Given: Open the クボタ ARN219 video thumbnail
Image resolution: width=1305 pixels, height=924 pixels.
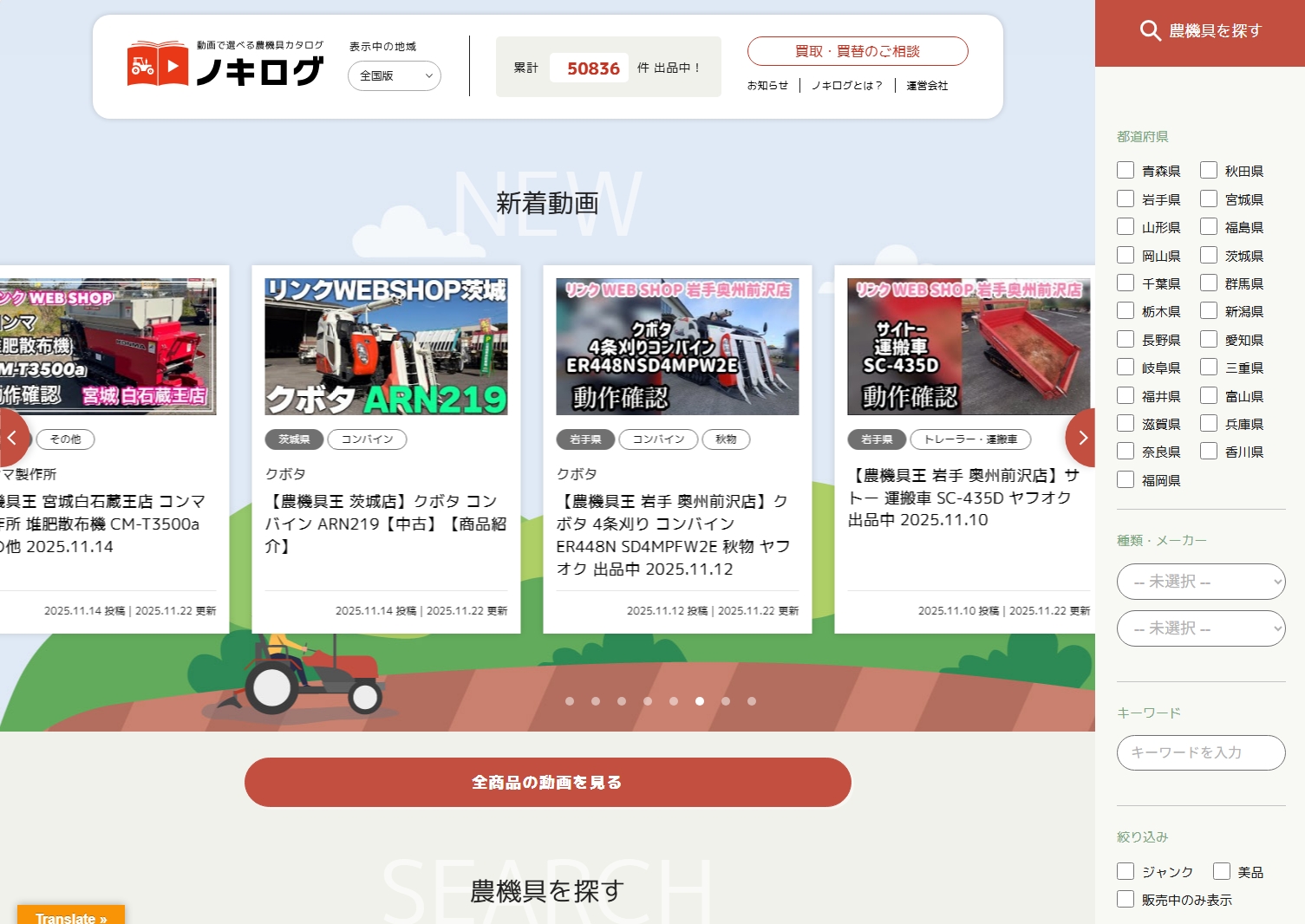Looking at the screenshot, I should coord(385,346).
